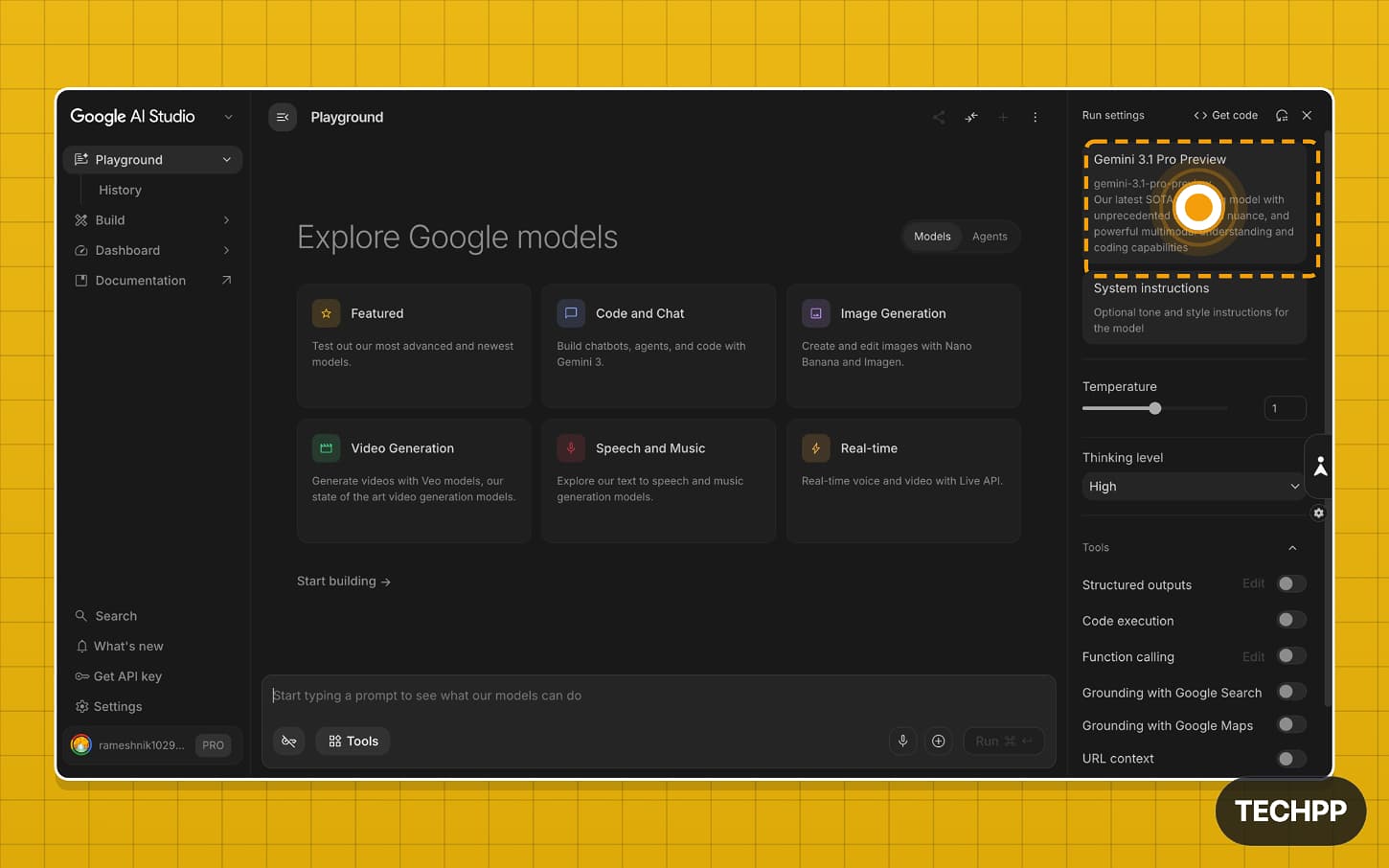Click the plus new chat icon in header
This screenshot has width=1389, height=868.
pos(1003,117)
